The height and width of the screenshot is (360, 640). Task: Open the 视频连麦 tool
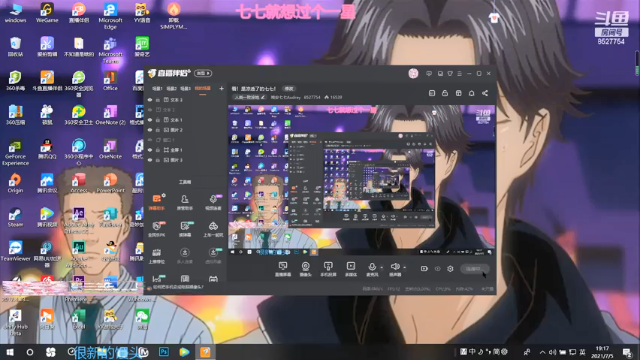[213, 202]
